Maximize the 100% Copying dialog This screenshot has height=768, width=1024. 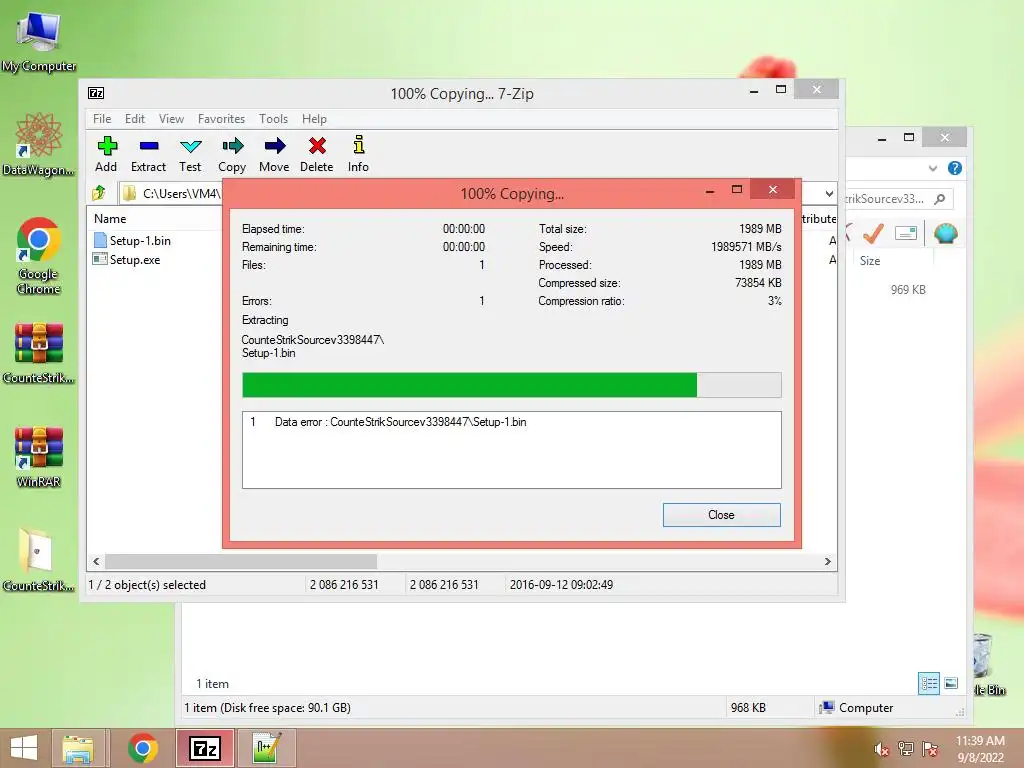737,190
